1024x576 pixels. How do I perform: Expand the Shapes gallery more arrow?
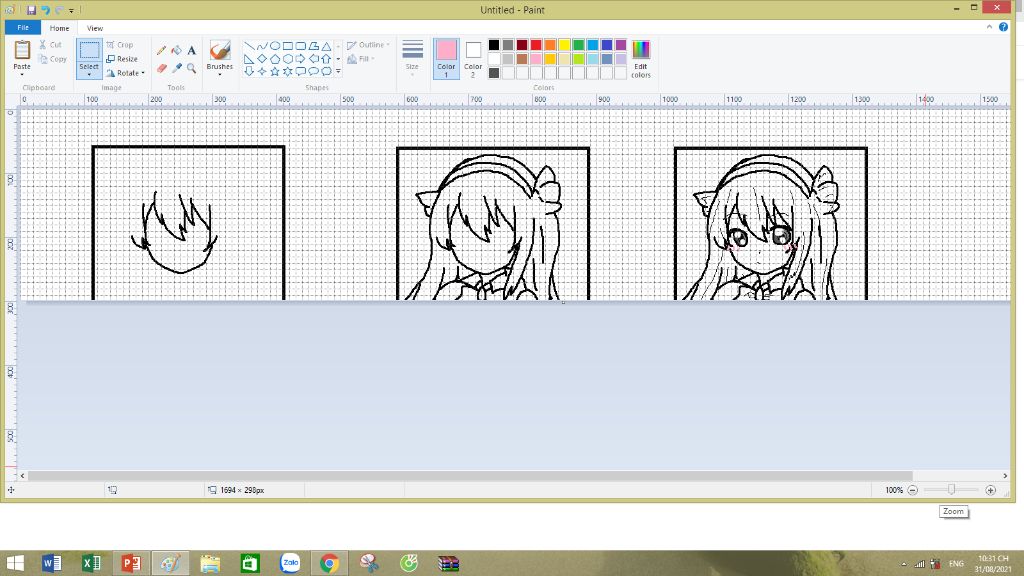pos(338,71)
